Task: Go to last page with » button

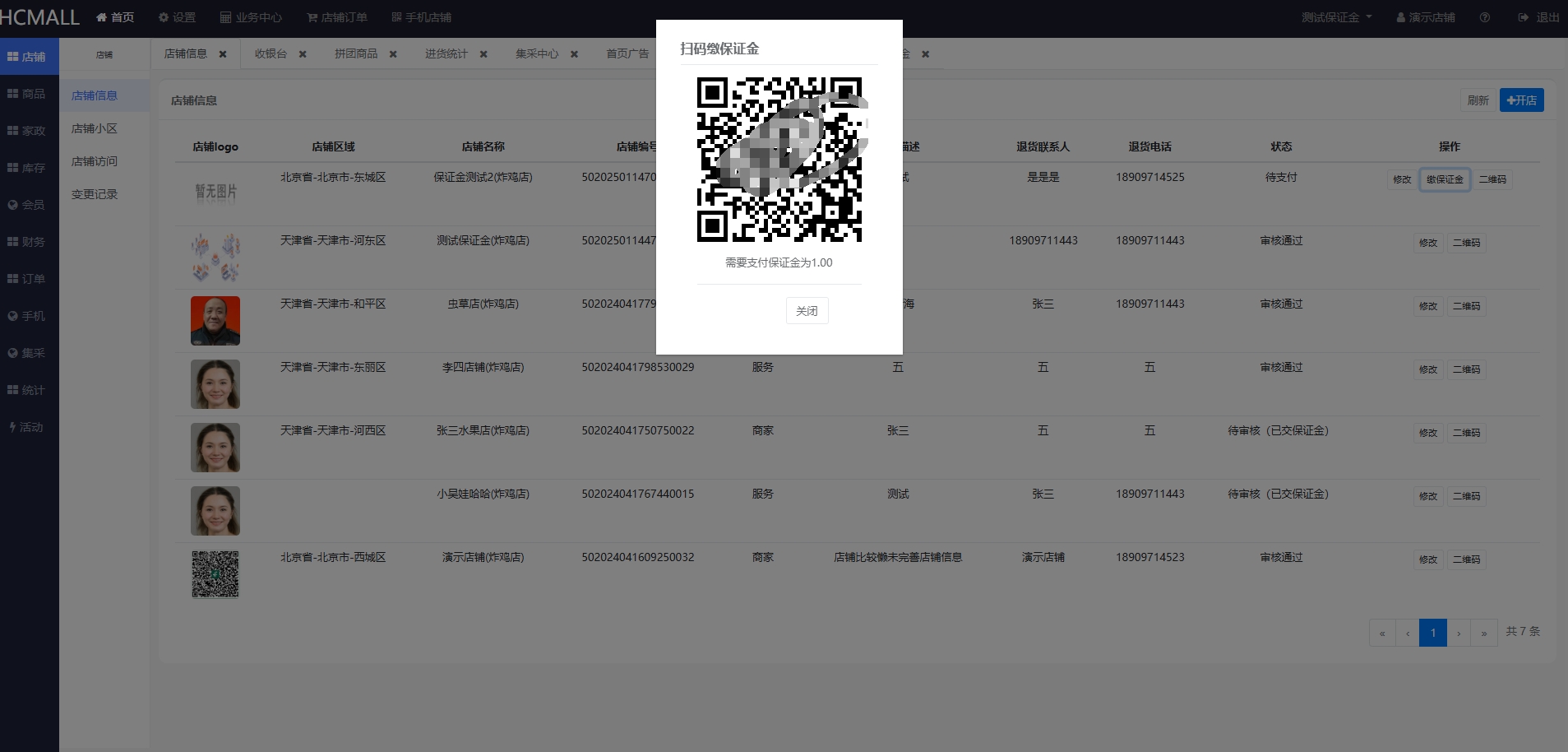Action: coord(1484,633)
